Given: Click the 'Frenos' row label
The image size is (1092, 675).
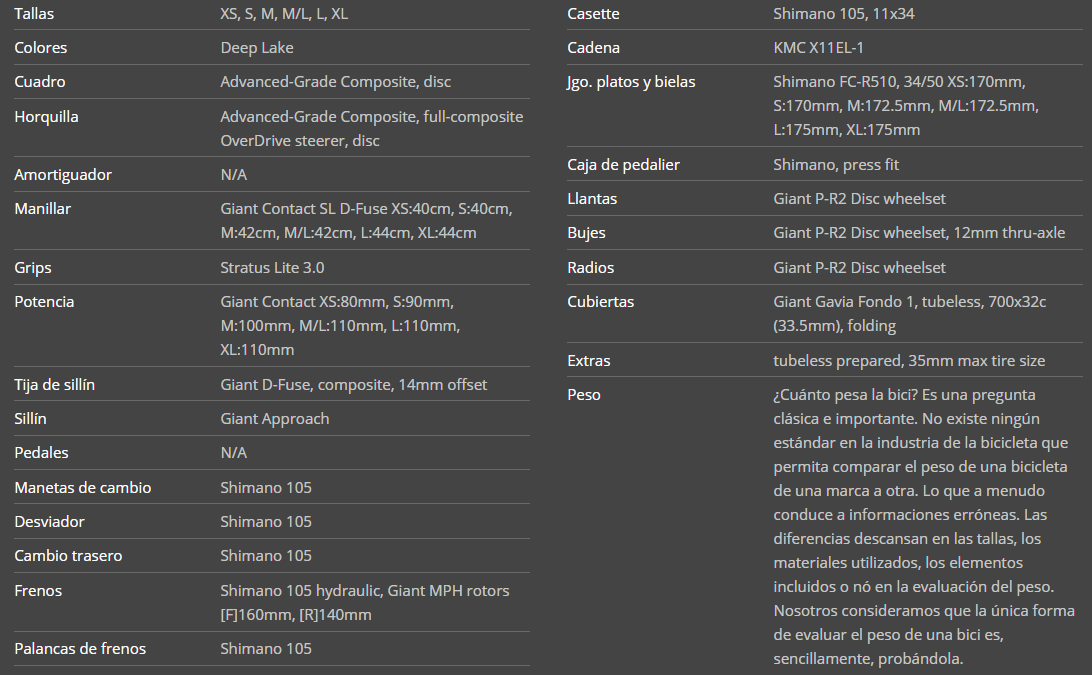Looking at the screenshot, I should pos(38,591).
